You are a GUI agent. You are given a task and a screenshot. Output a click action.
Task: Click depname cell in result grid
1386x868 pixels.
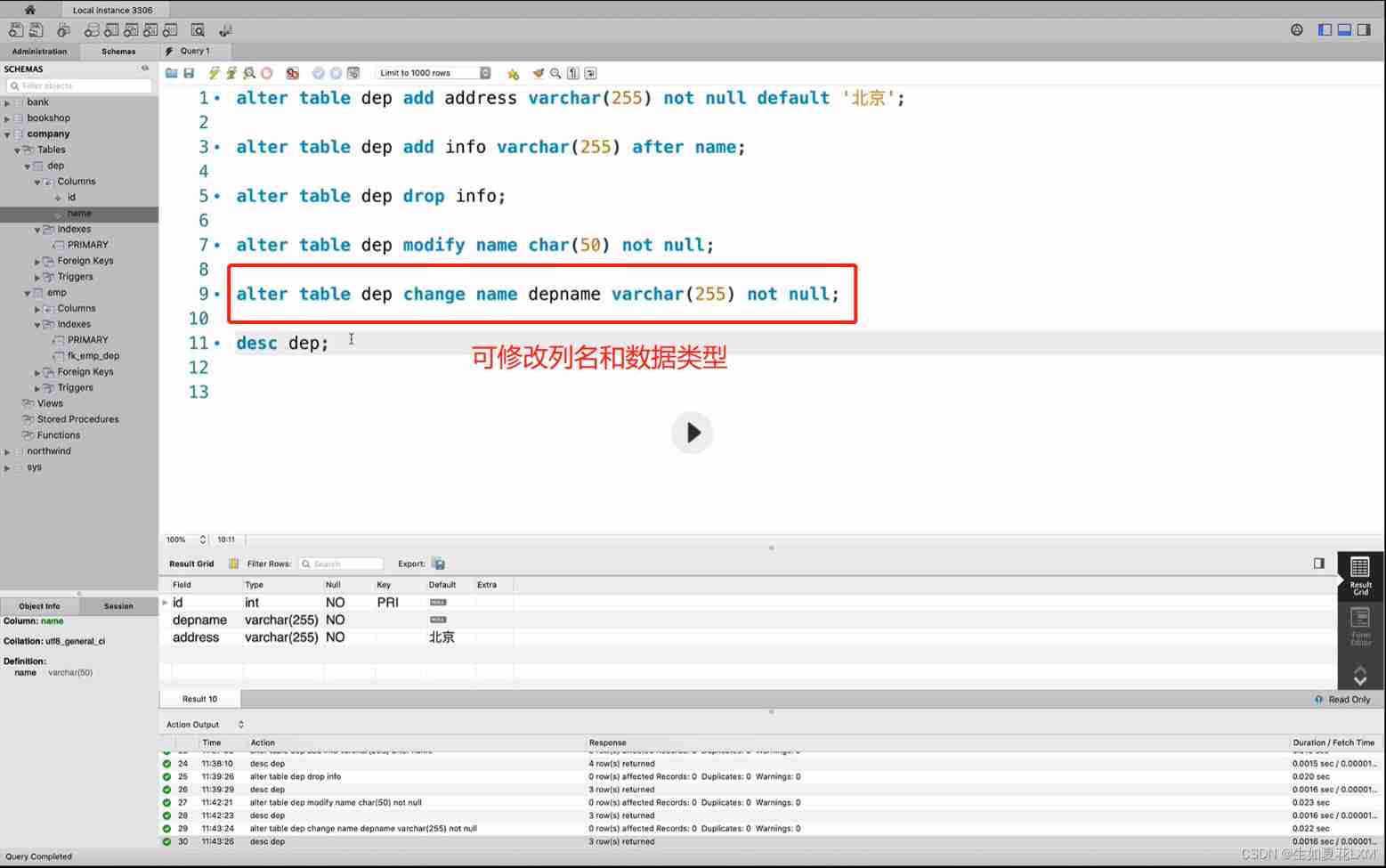[199, 621]
